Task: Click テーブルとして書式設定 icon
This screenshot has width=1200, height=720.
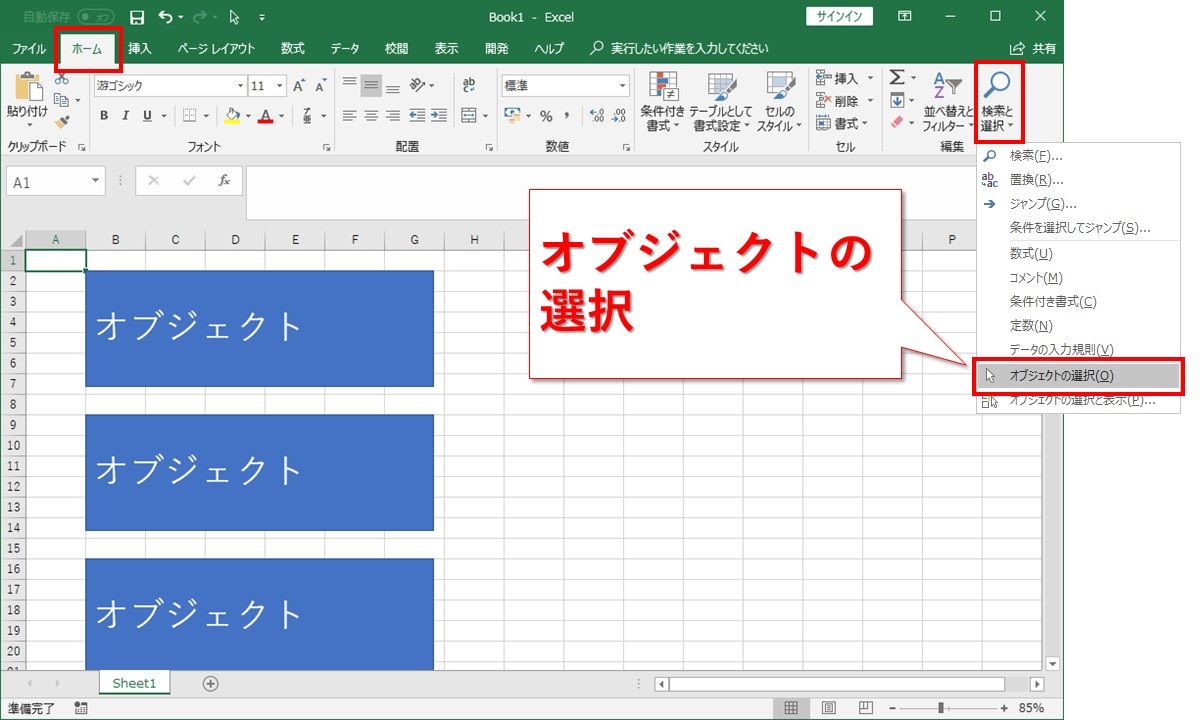Action: click(x=720, y=102)
